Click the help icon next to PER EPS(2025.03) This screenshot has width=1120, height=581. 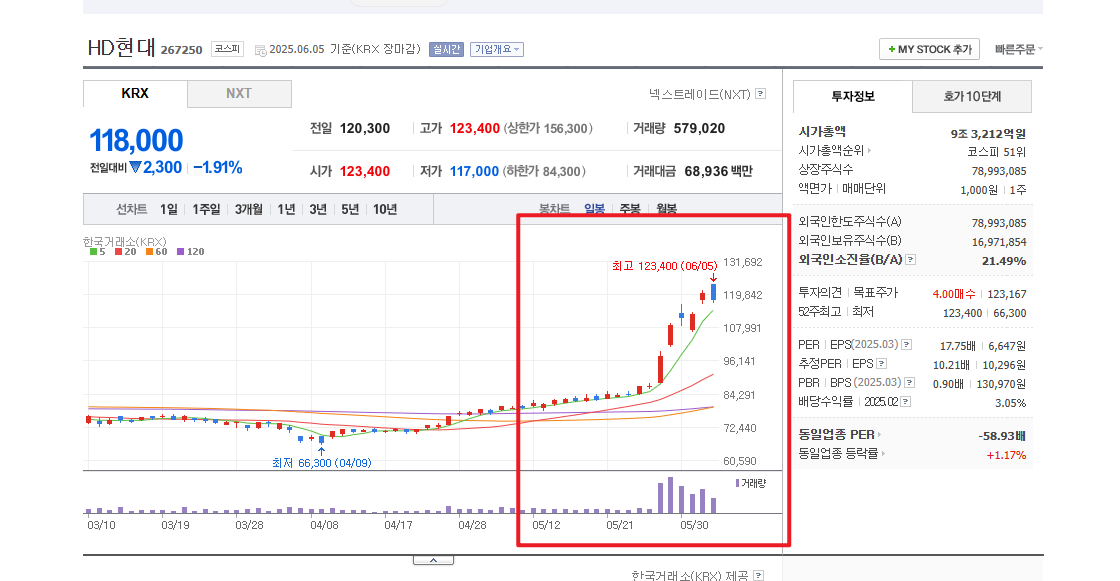(906, 344)
